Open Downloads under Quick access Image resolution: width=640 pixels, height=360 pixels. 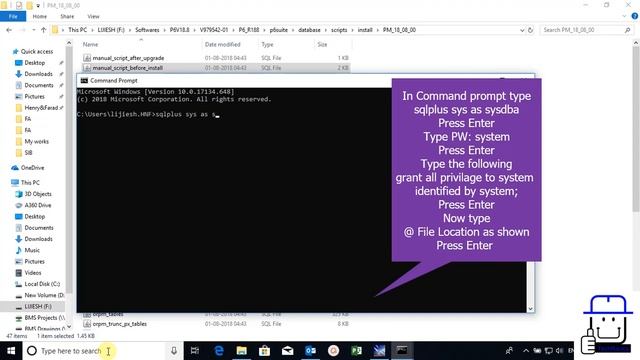[x=38, y=74]
